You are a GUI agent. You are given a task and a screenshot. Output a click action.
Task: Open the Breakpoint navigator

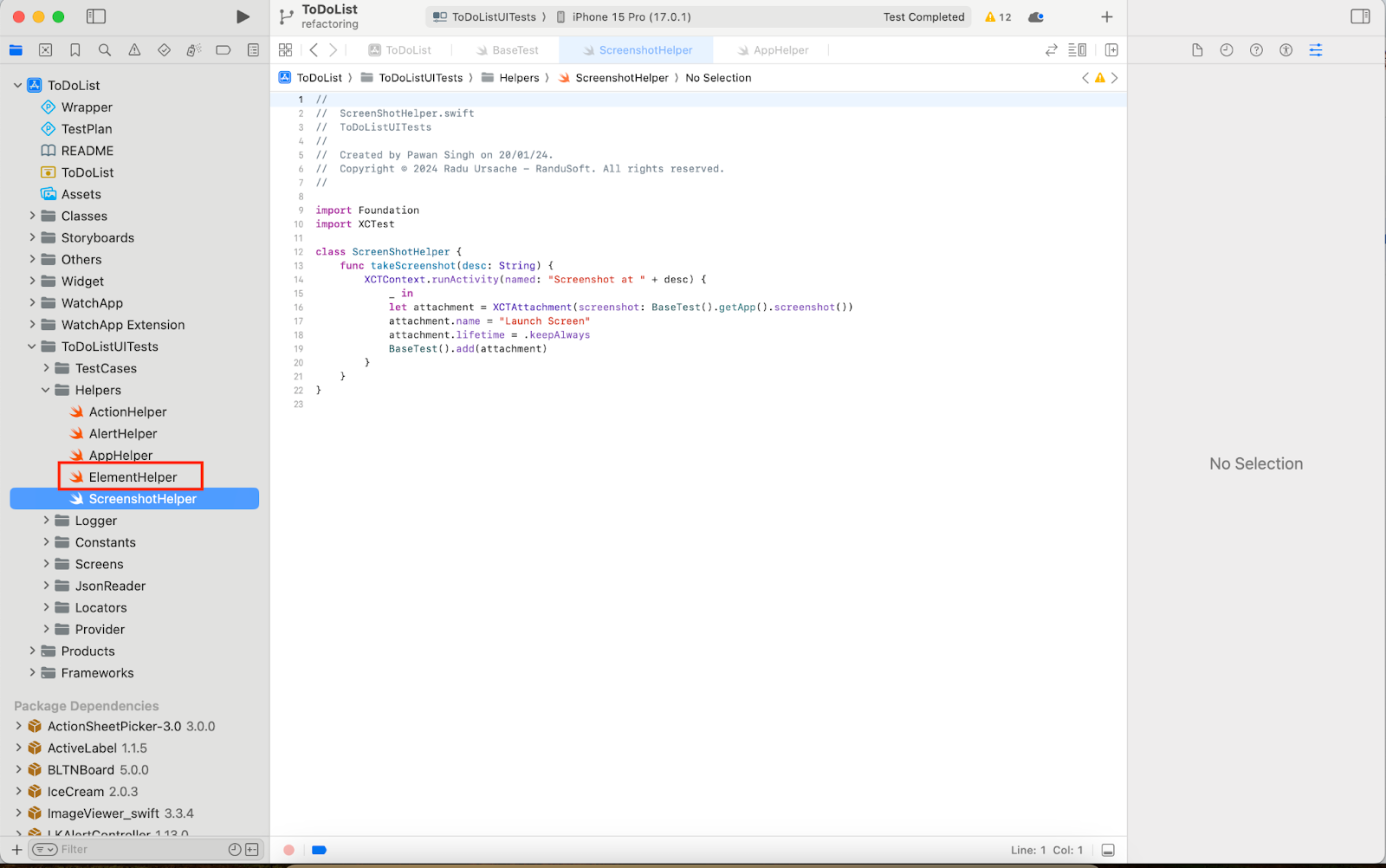click(x=223, y=50)
